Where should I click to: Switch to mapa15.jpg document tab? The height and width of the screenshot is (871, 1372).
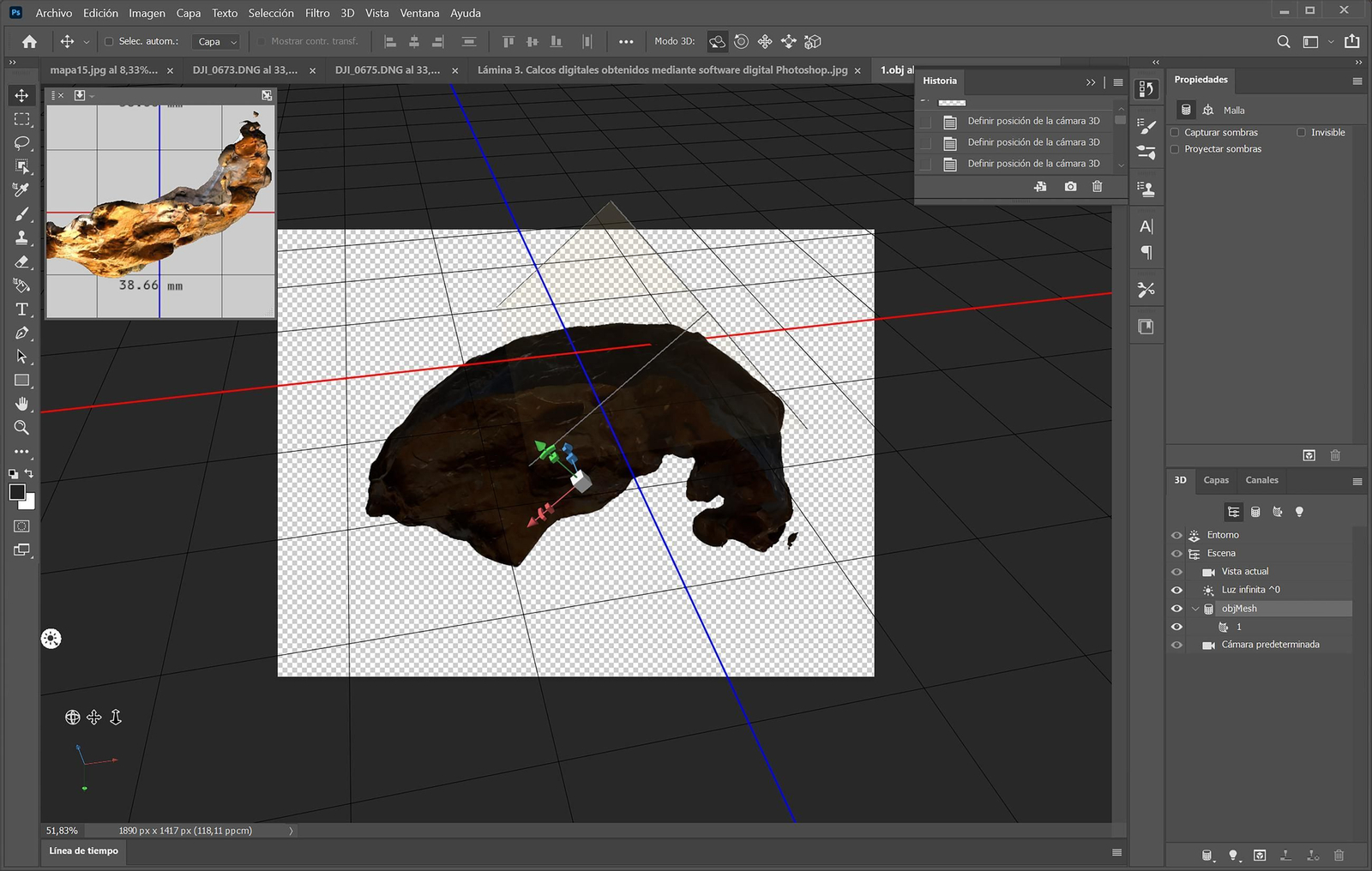pyautogui.click(x=104, y=70)
